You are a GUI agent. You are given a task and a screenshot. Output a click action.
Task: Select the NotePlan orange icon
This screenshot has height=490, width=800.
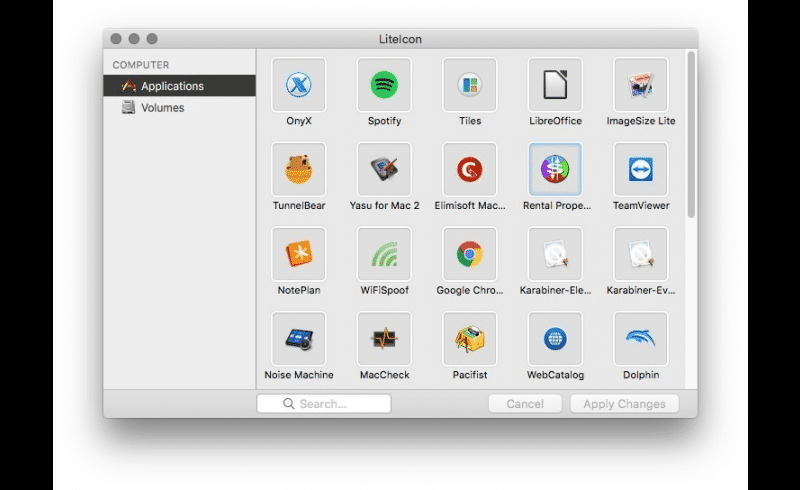point(298,254)
